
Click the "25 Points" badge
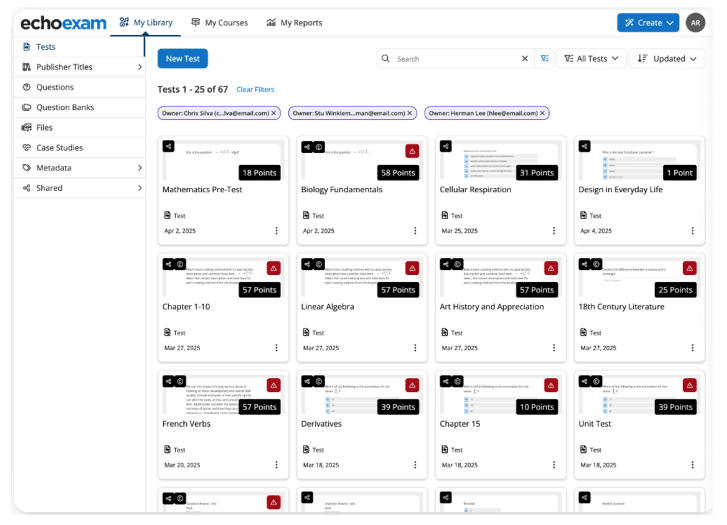[x=675, y=290]
